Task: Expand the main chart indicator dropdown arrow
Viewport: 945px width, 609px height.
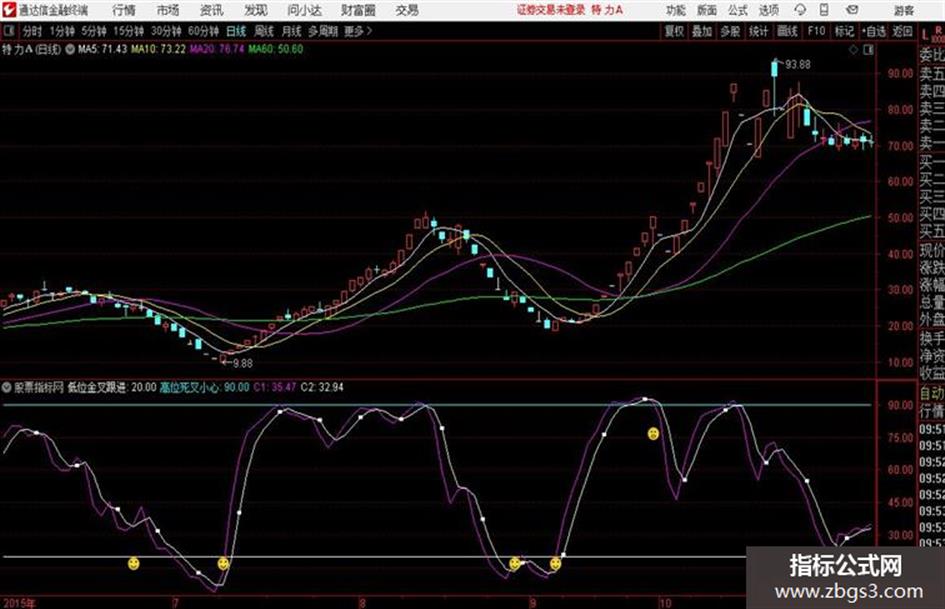Action: tap(70, 49)
